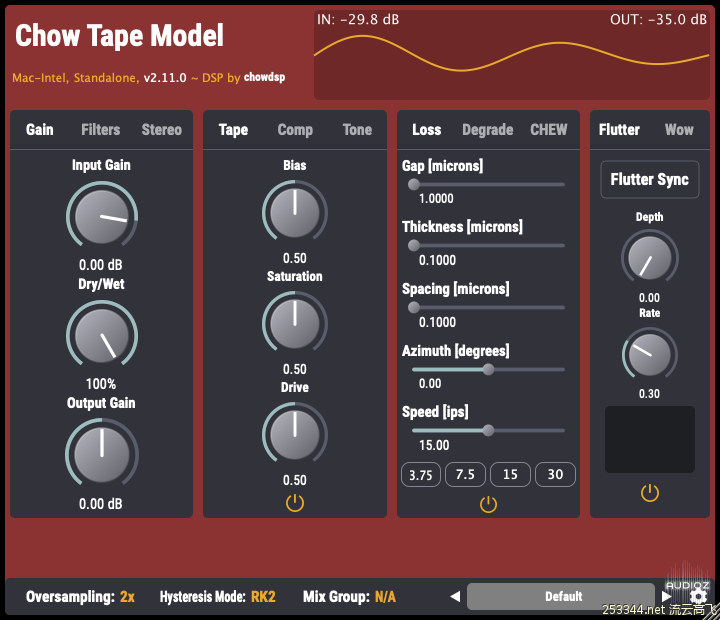The width and height of the screenshot is (720, 620).
Task: Switch to the Degrade tab
Action: (488, 130)
